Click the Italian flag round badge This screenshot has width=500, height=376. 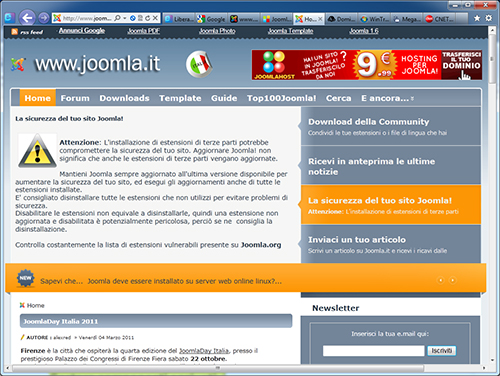pos(199,64)
